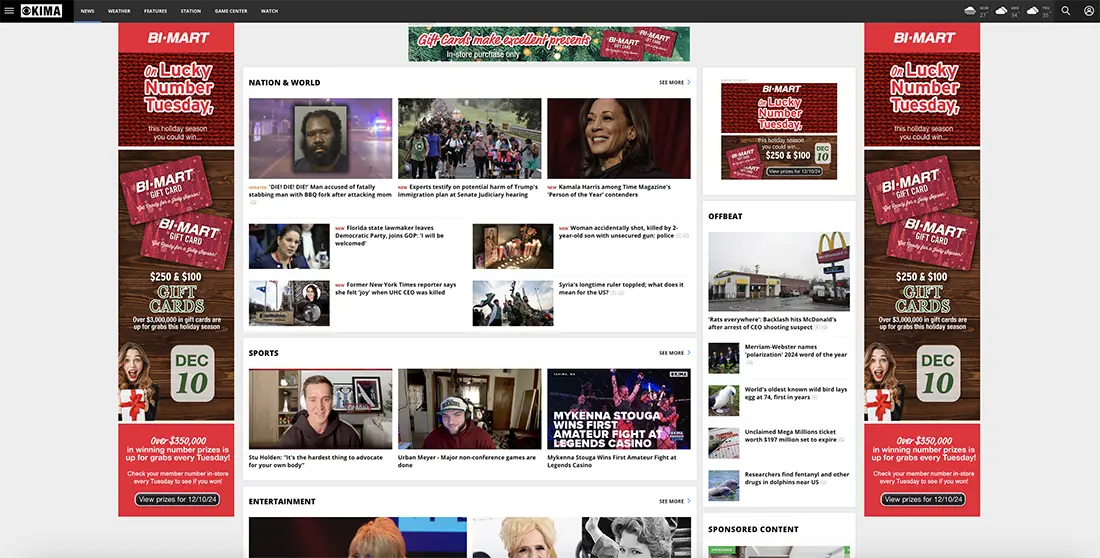Click 'View prizes for 12/10/24' in sidebar box ad

click(793, 171)
